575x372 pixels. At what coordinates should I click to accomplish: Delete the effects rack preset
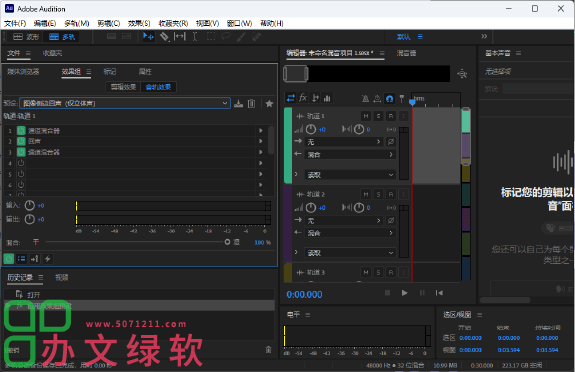[252, 103]
